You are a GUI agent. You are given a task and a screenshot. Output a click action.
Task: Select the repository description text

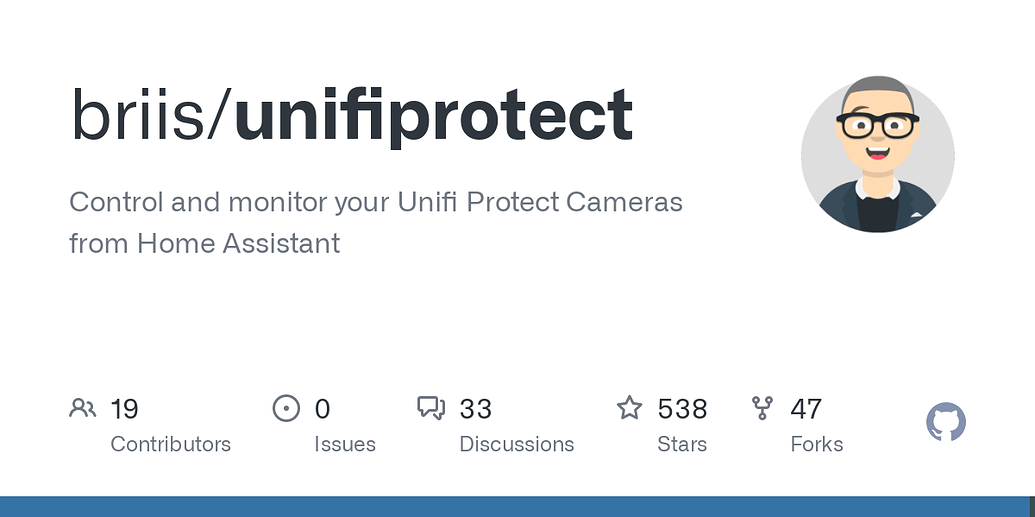[375, 222]
